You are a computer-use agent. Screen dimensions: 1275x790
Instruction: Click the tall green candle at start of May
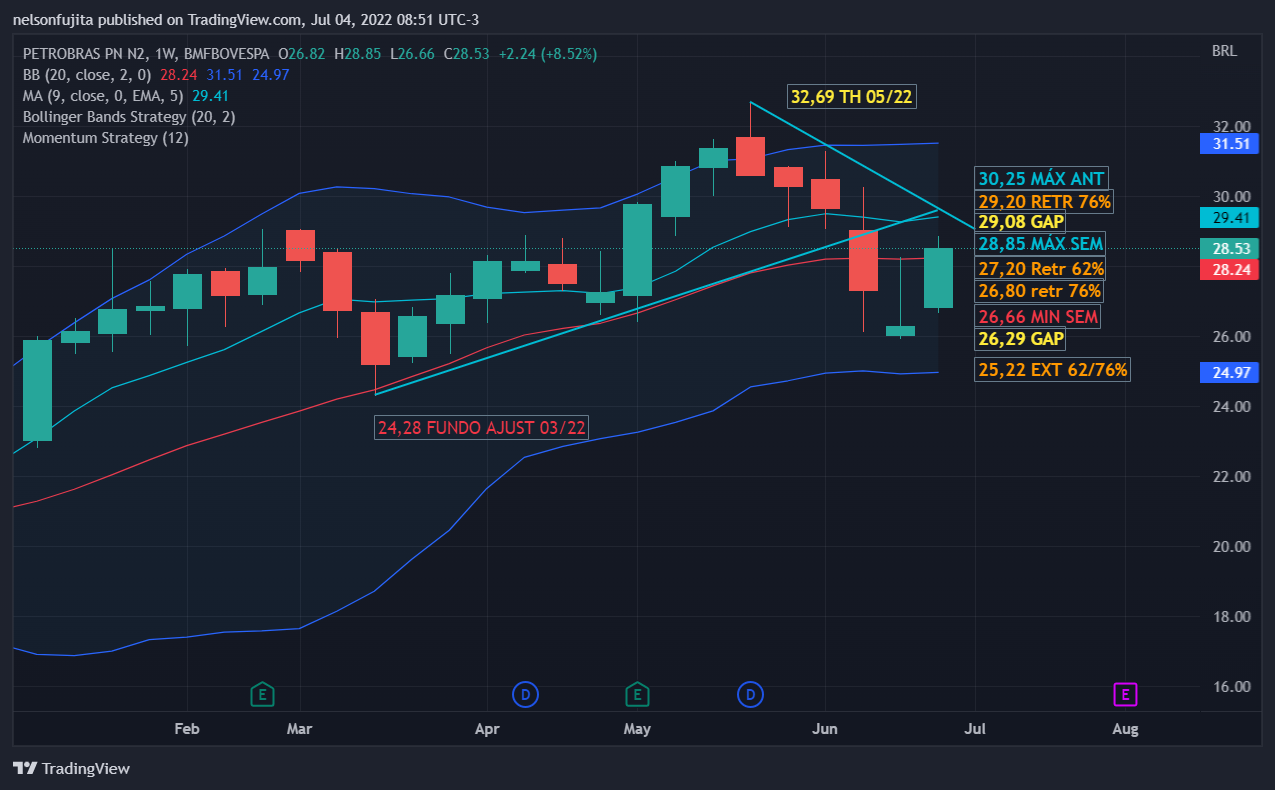[x=637, y=250]
